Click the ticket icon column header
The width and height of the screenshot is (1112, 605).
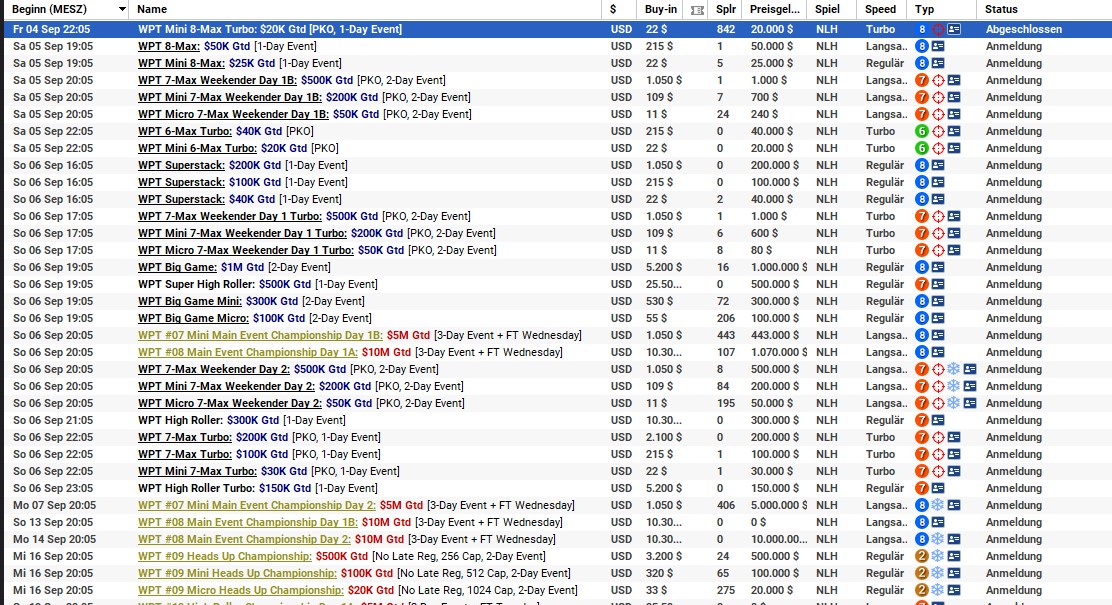tap(697, 10)
